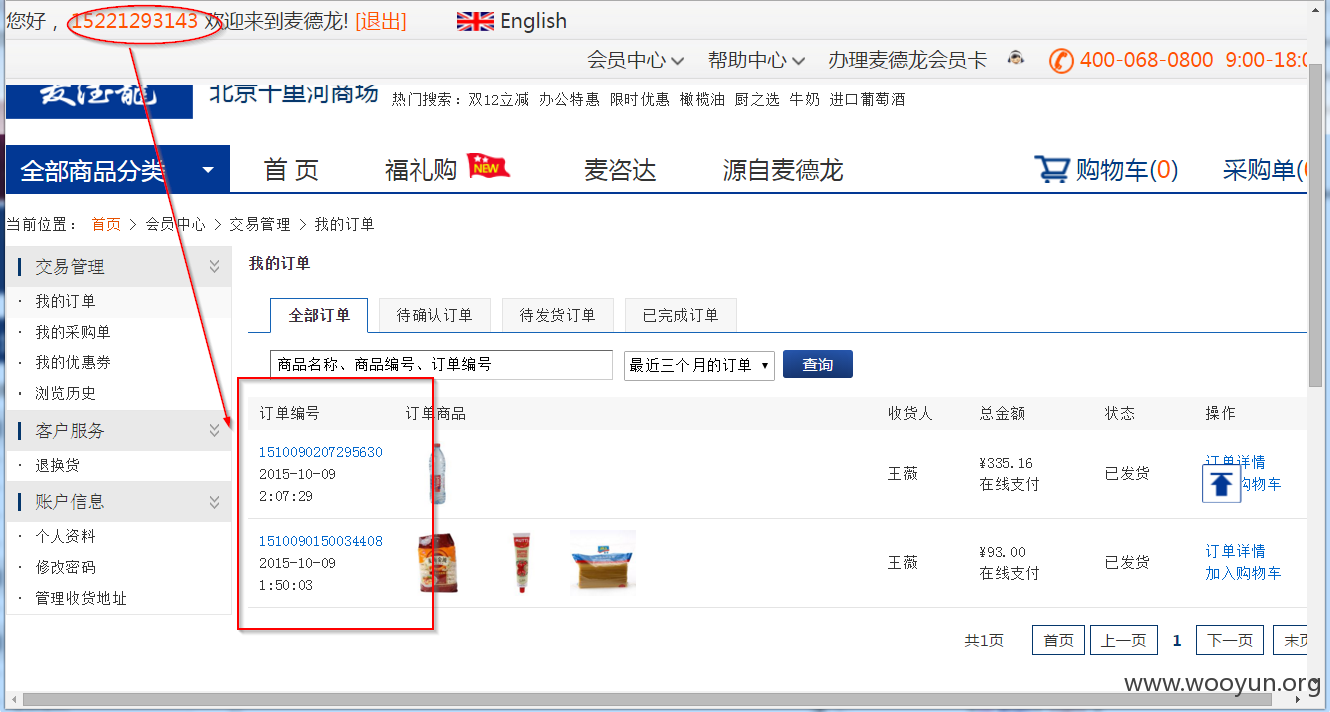Click the 进口葡萄酒 hot search link
Screen dimensions: 1330x712
click(x=867, y=100)
